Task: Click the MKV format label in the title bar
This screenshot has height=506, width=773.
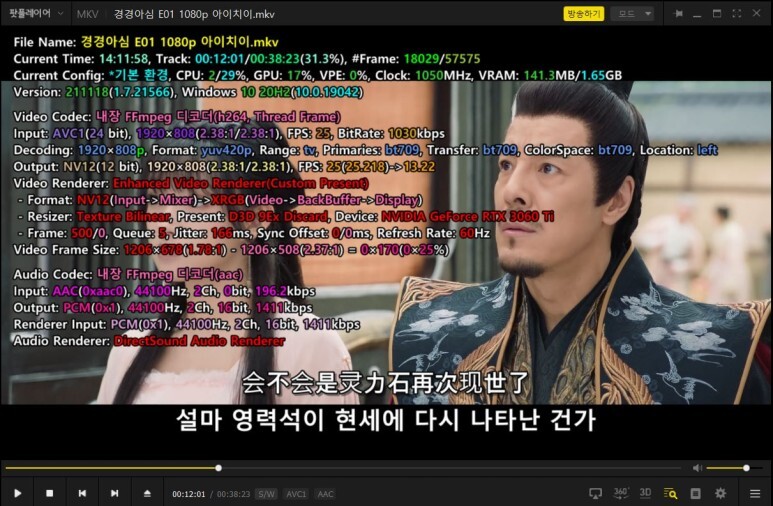Action: point(87,14)
